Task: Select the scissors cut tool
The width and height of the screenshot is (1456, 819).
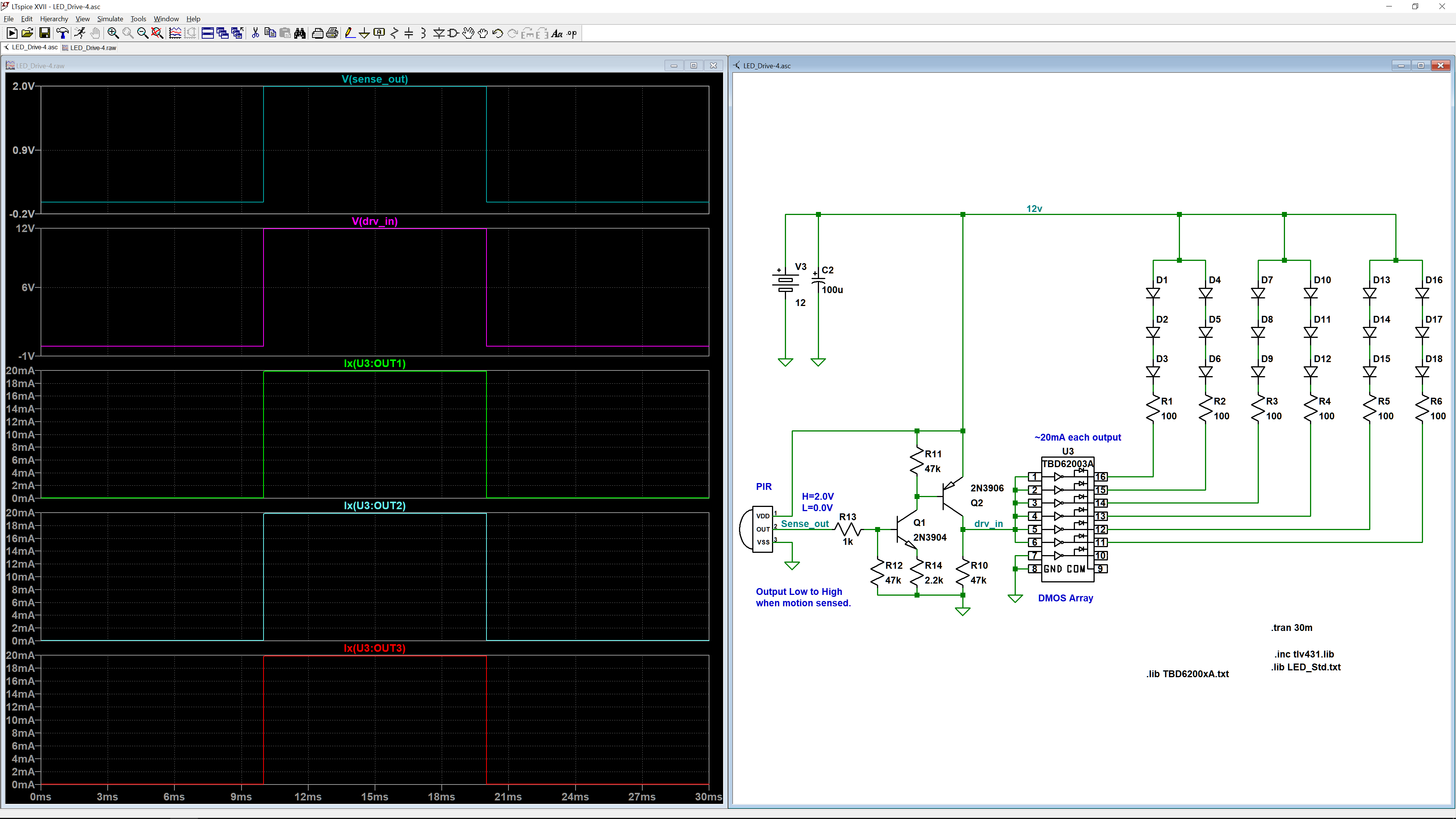Action: [x=256, y=33]
